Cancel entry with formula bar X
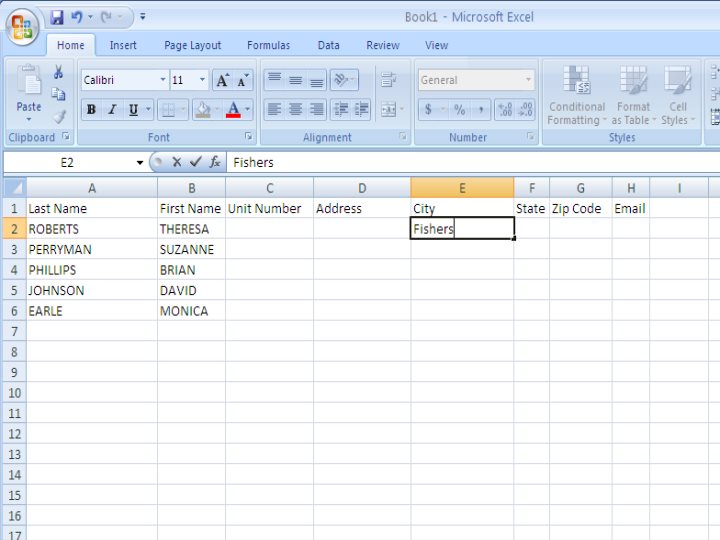This screenshot has height=540, width=720. tap(177, 162)
